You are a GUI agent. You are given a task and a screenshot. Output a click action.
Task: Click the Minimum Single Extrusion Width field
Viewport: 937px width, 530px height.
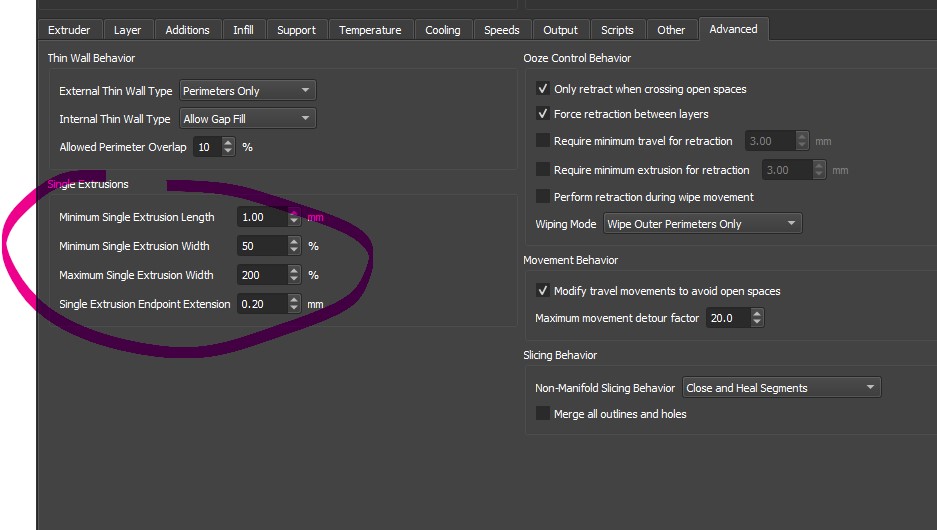tap(262, 246)
